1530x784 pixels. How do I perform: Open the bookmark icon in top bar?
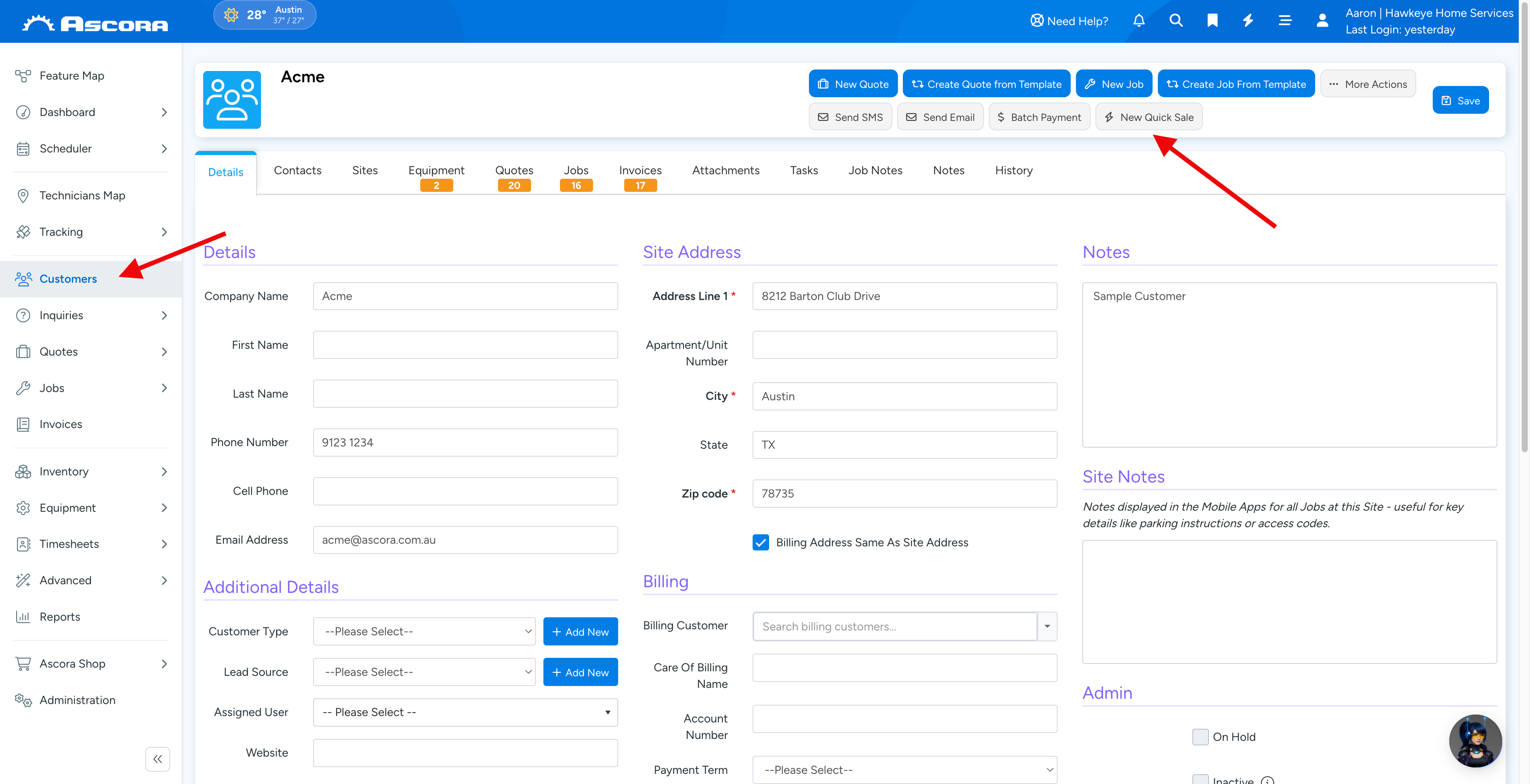pos(1212,21)
